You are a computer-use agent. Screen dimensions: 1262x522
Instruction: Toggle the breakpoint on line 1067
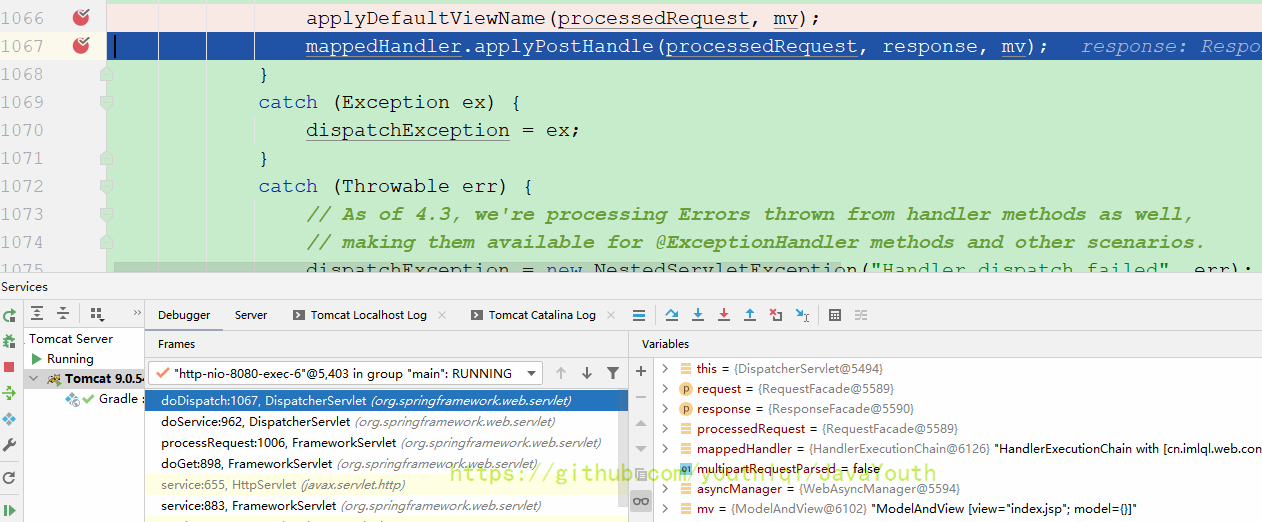(x=82, y=45)
